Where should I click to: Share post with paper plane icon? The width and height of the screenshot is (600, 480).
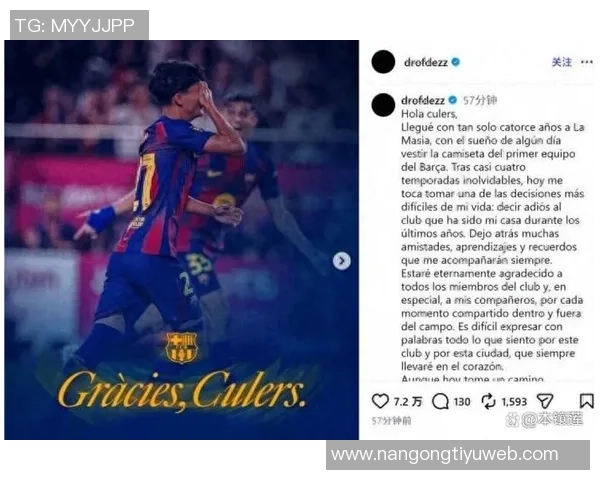(x=545, y=401)
